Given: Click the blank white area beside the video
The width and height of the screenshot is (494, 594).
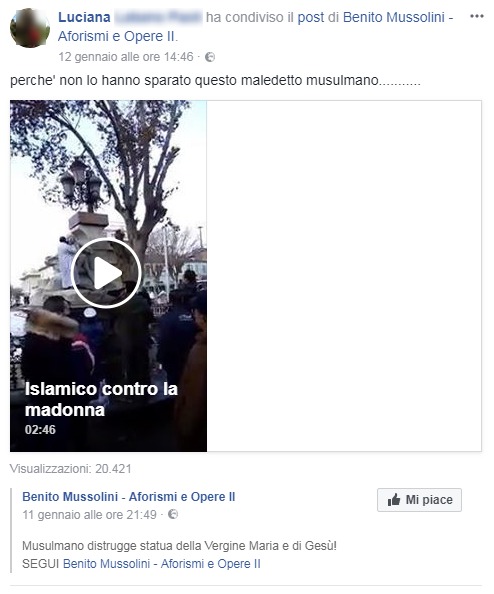Looking at the screenshot, I should pyautogui.click(x=344, y=276).
